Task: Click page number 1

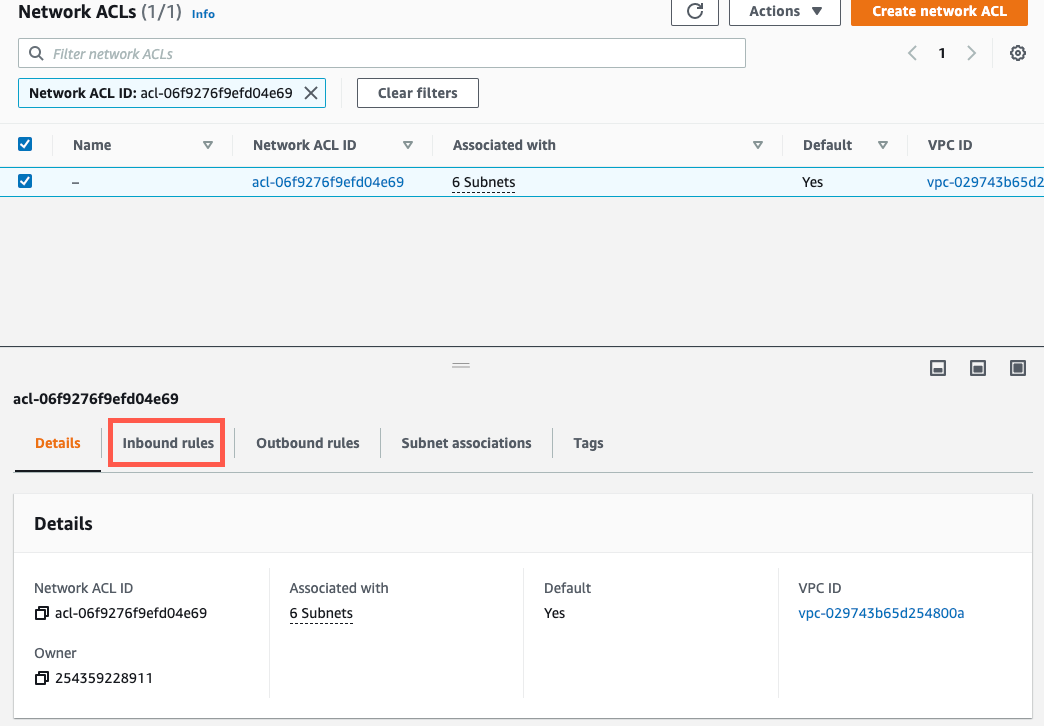Action: coord(941,53)
